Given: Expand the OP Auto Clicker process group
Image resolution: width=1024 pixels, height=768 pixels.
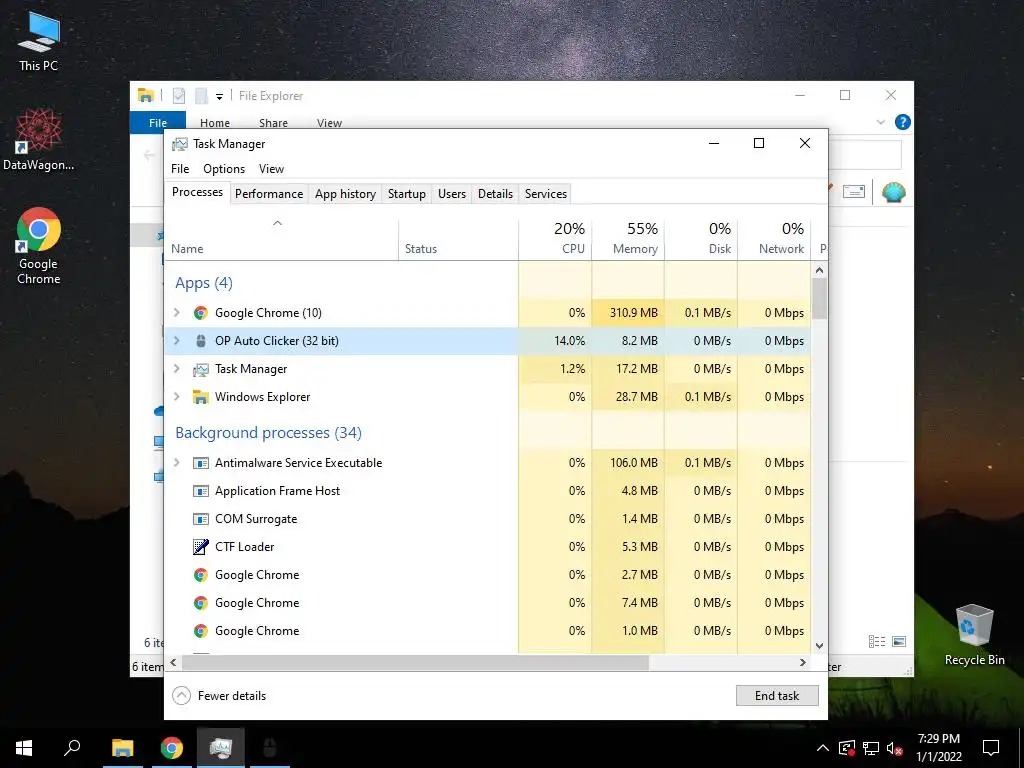Looking at the screenshot, I should coord(176,341).
